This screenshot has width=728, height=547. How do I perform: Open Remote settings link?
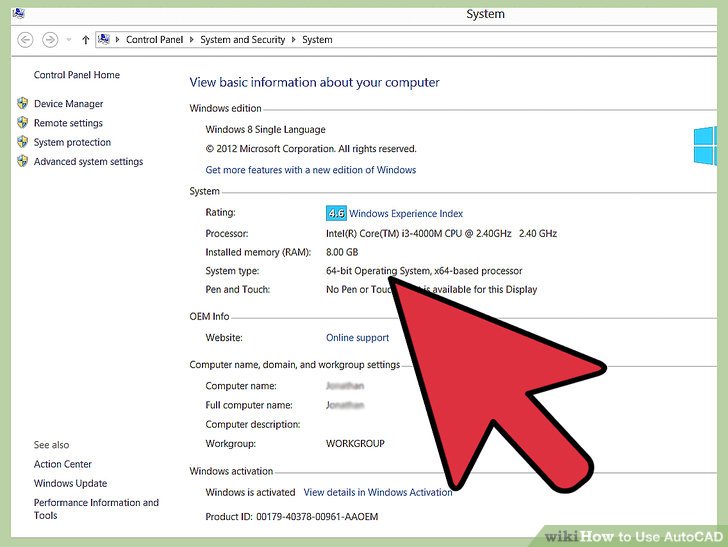pyautogui.click(x=68, y=123)
